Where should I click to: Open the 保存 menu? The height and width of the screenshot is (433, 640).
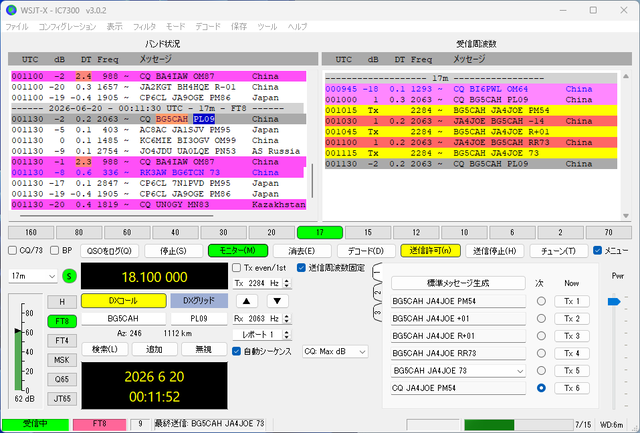click(x=239, y=27)
